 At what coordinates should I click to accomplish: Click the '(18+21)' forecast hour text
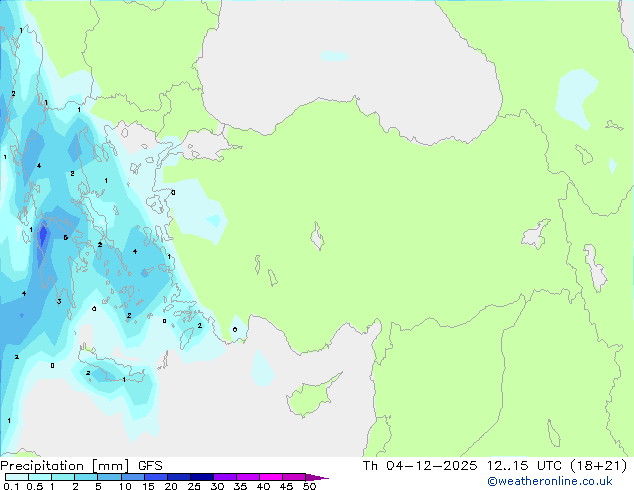[x=598, y=466]
